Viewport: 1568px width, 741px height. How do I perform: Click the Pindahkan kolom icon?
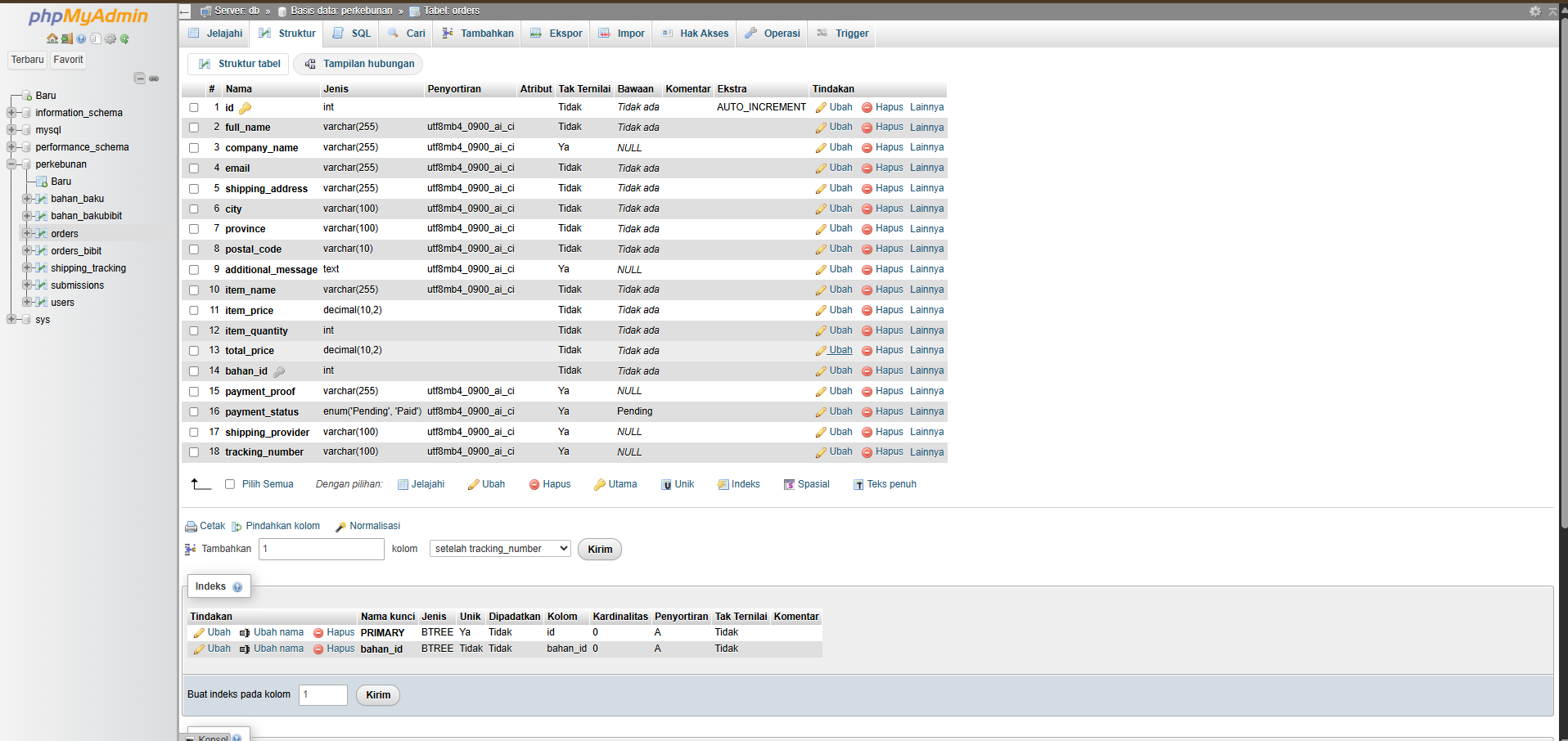click(x=237, y=527)
